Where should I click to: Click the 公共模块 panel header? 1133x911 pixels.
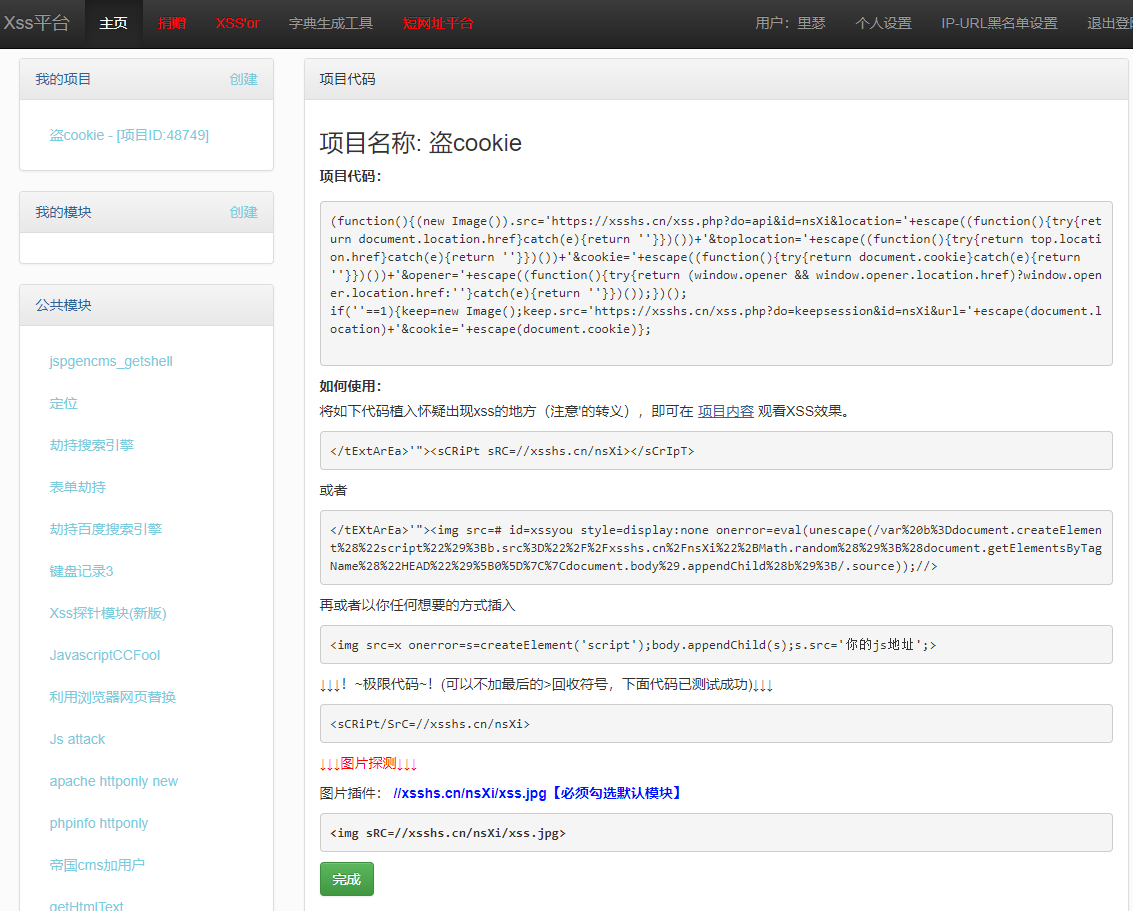coord(147,306)
